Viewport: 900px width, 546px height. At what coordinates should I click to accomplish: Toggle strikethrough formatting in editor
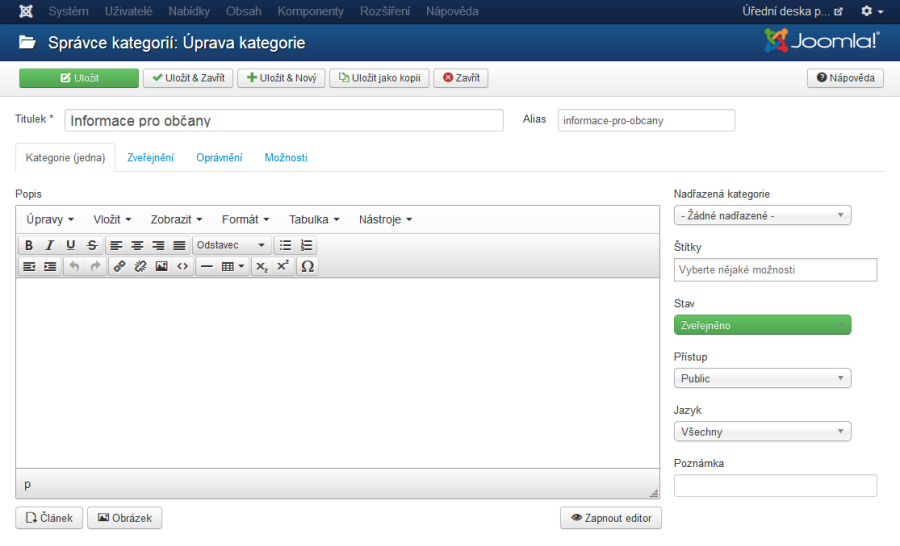tap(92, 246)
